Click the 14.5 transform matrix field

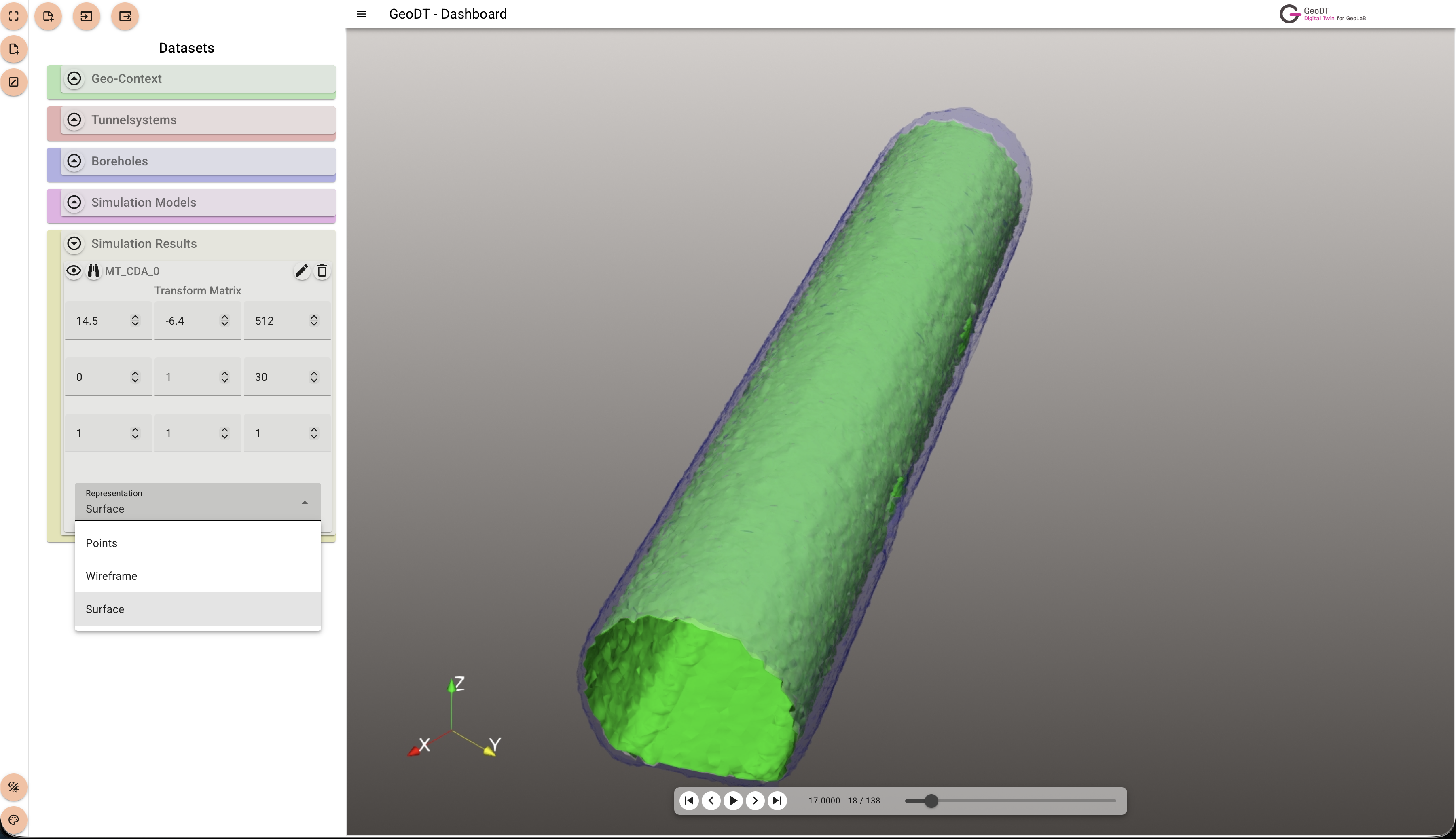(x=108, y=320)
